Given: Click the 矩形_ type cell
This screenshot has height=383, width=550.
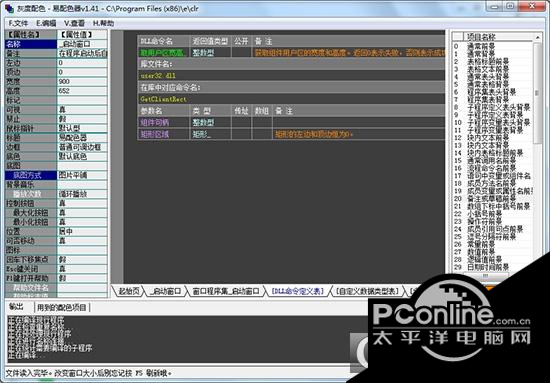Looking at the screenshot, I should pyautogui.click(x=210, y=134).
